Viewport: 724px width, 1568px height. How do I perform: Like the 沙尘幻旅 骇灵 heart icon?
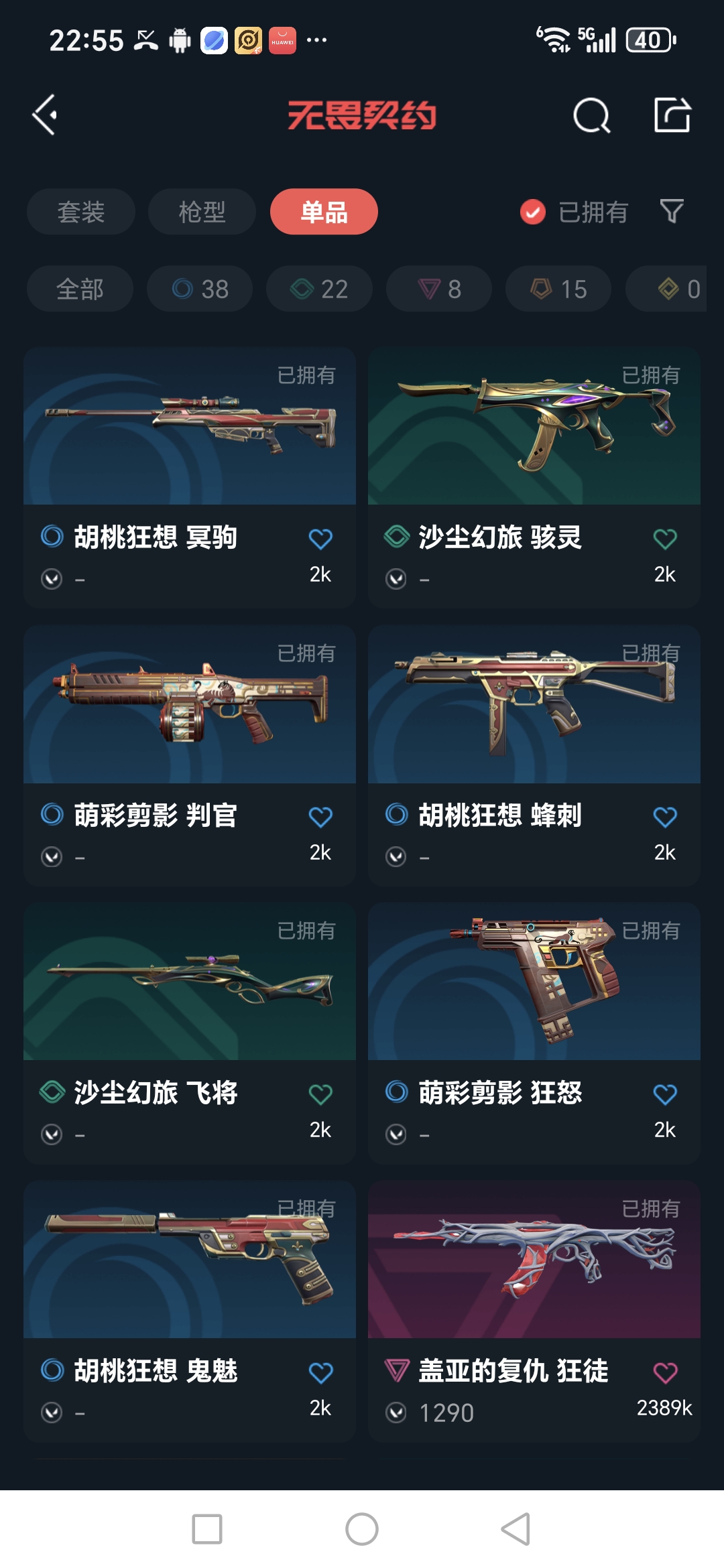pyautogui.click(x=665, y=538)
